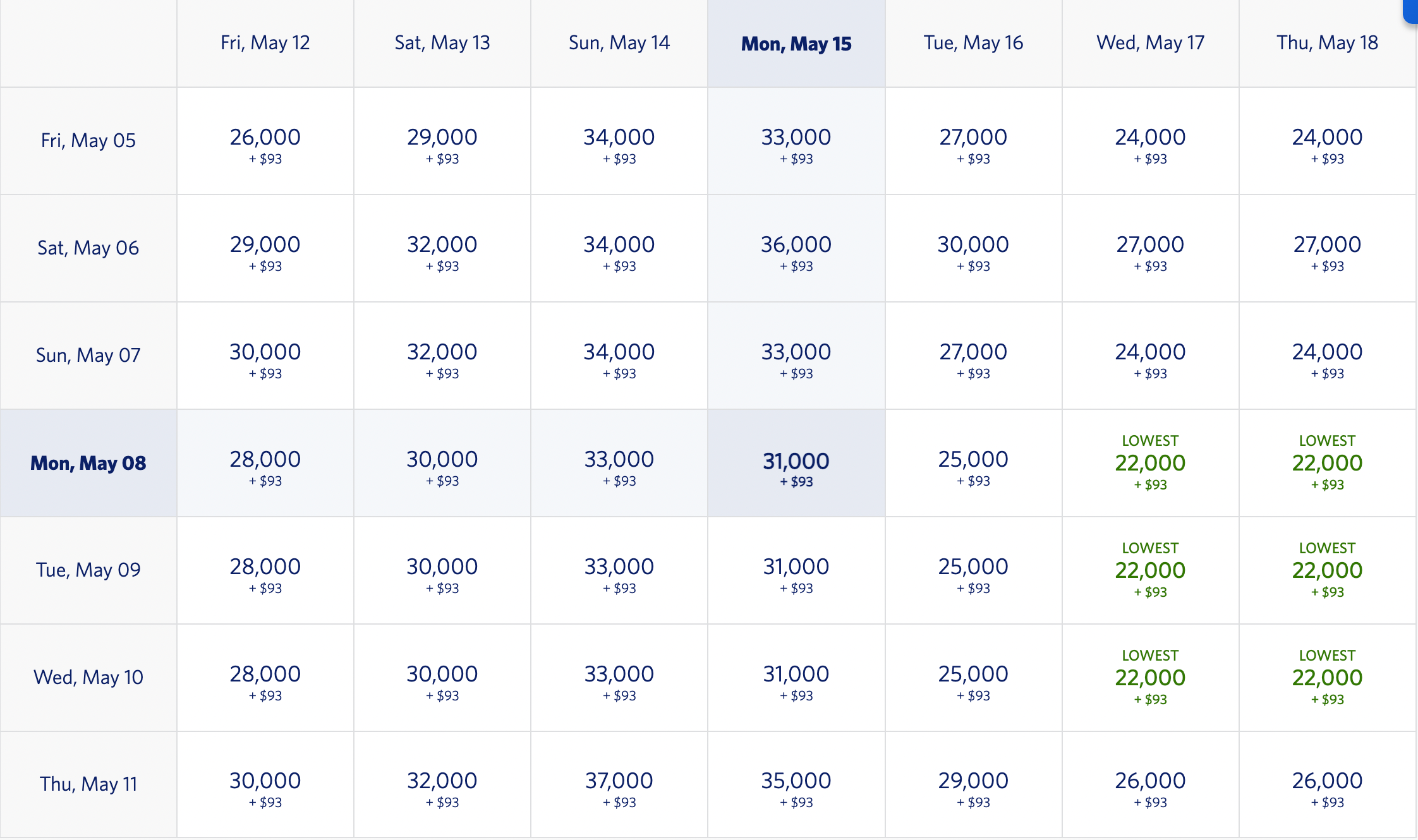Choose lowest fare Tue May 09 / Thu May 18
This screenshot has height=840, width=1418.
1326,570
